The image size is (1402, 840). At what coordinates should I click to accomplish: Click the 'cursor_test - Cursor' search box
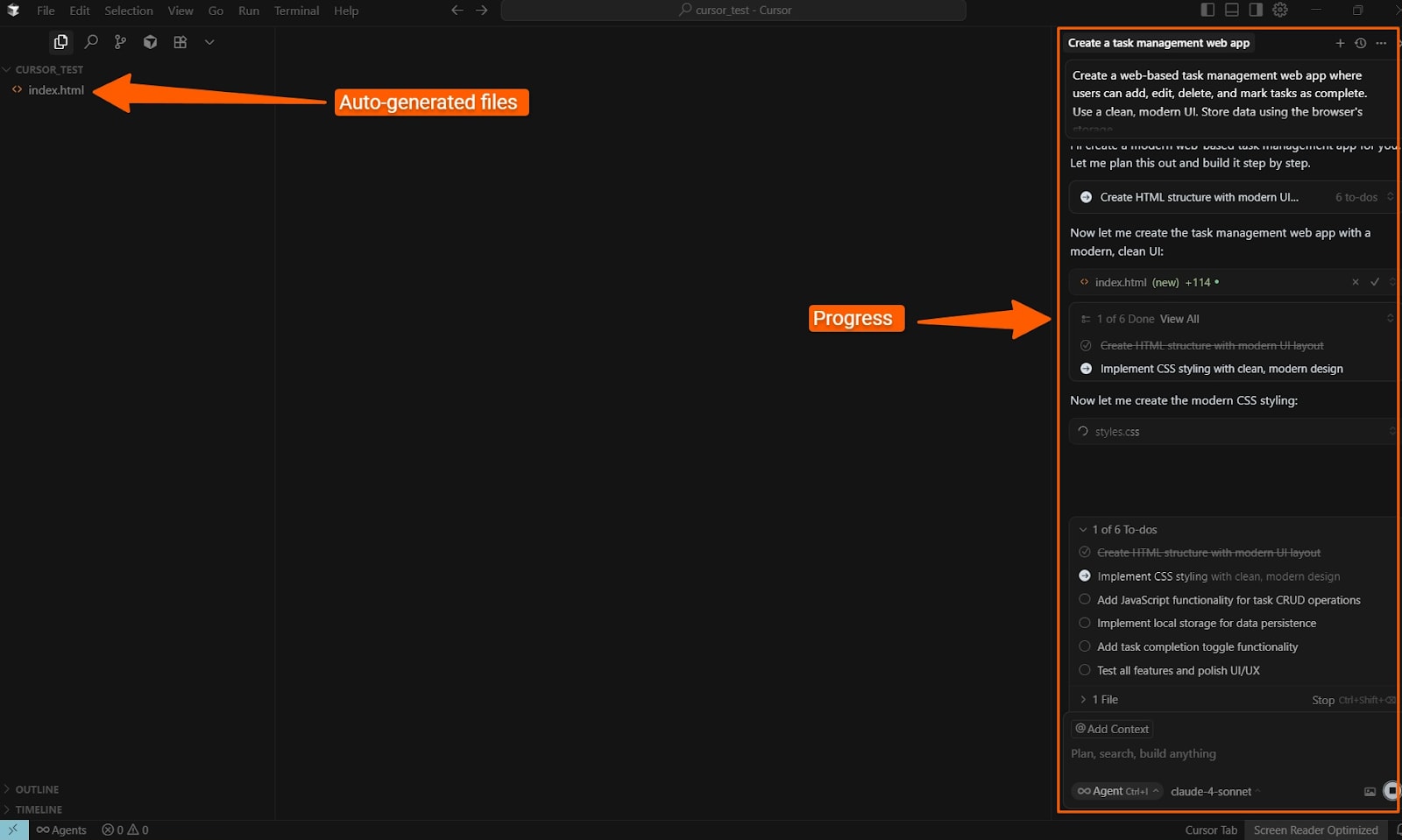(x=733, y=11)
